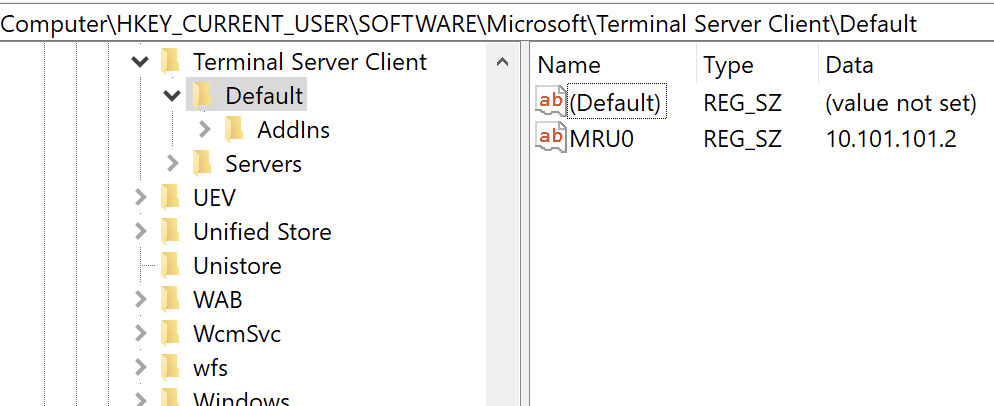
Task: Select the Servers key
Action: tap(264, 164)
